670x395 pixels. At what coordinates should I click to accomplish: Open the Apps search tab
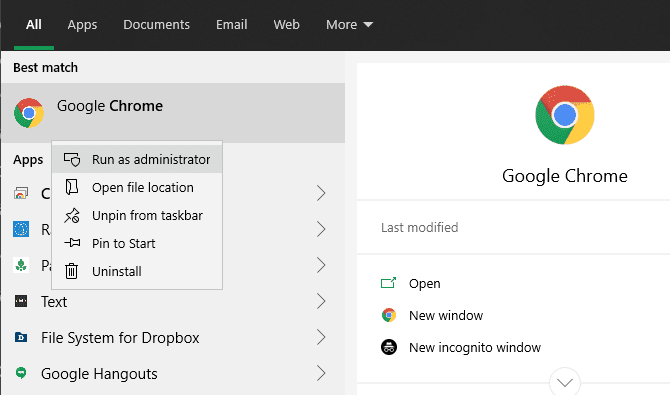[82, 24]
